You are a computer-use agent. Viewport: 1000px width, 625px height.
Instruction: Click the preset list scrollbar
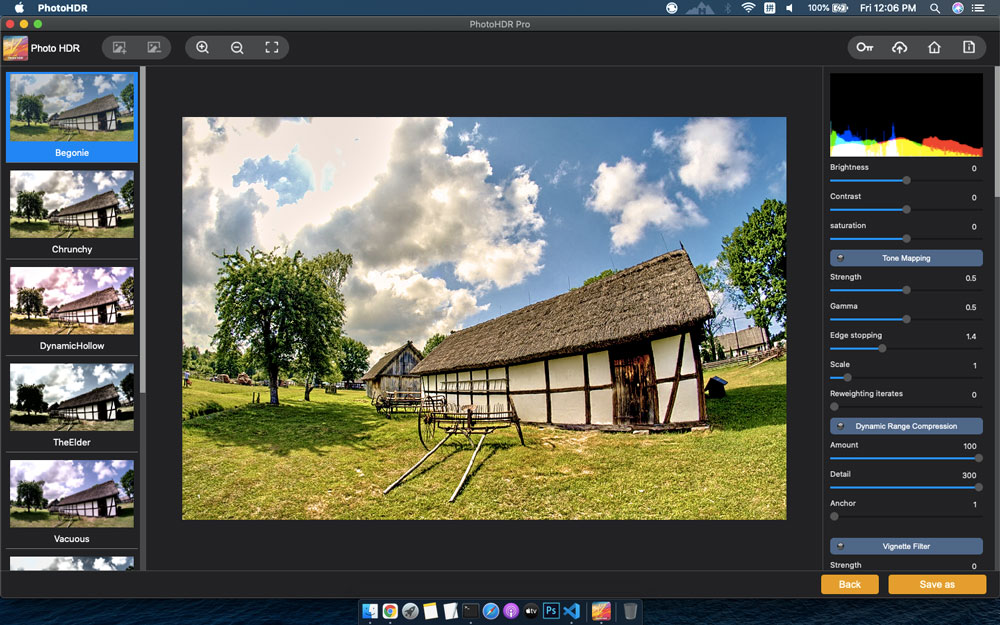click(143, 230)
